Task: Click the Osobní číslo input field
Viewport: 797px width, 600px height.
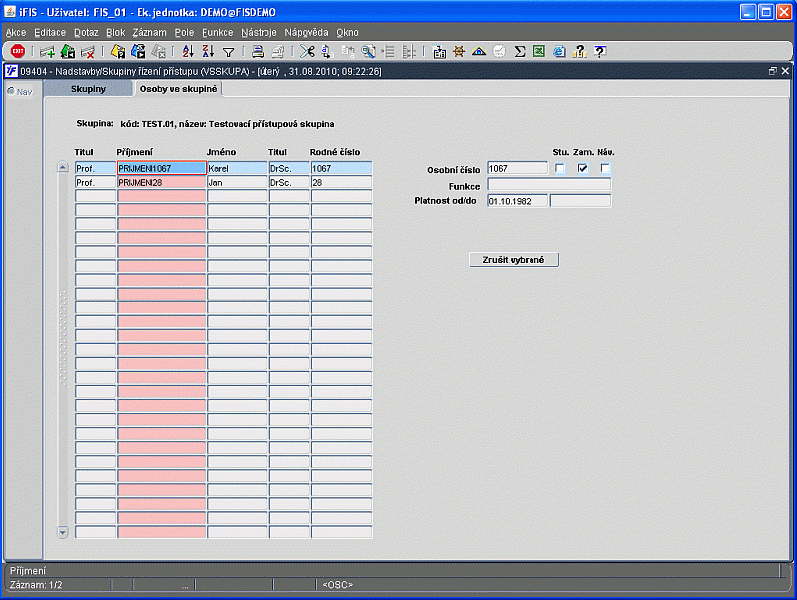Action: click(517, 169)
